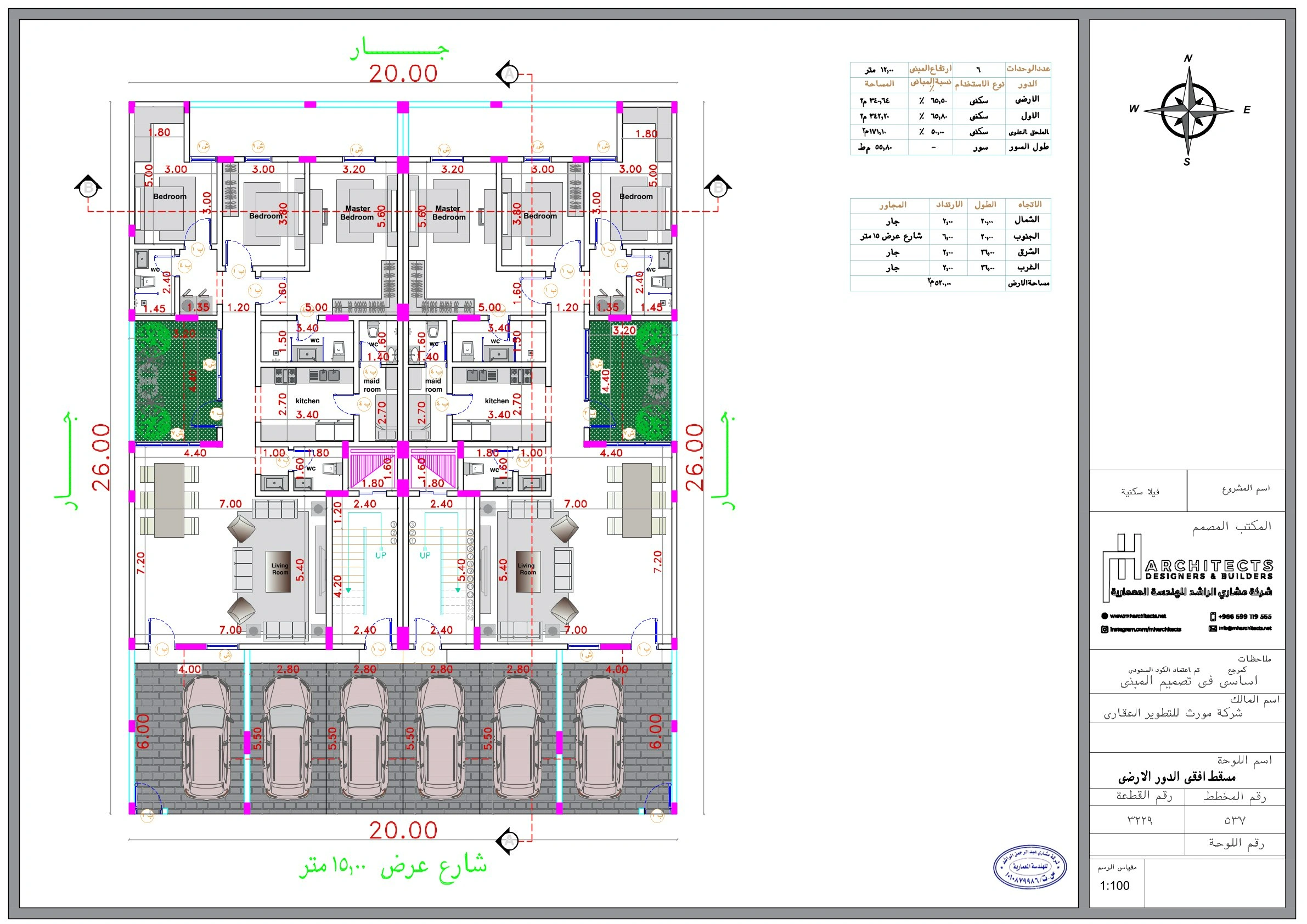Open the www.mharchitects.net website link
Viewport: 1307px width, 924px height.
[x=1137, y=616]
